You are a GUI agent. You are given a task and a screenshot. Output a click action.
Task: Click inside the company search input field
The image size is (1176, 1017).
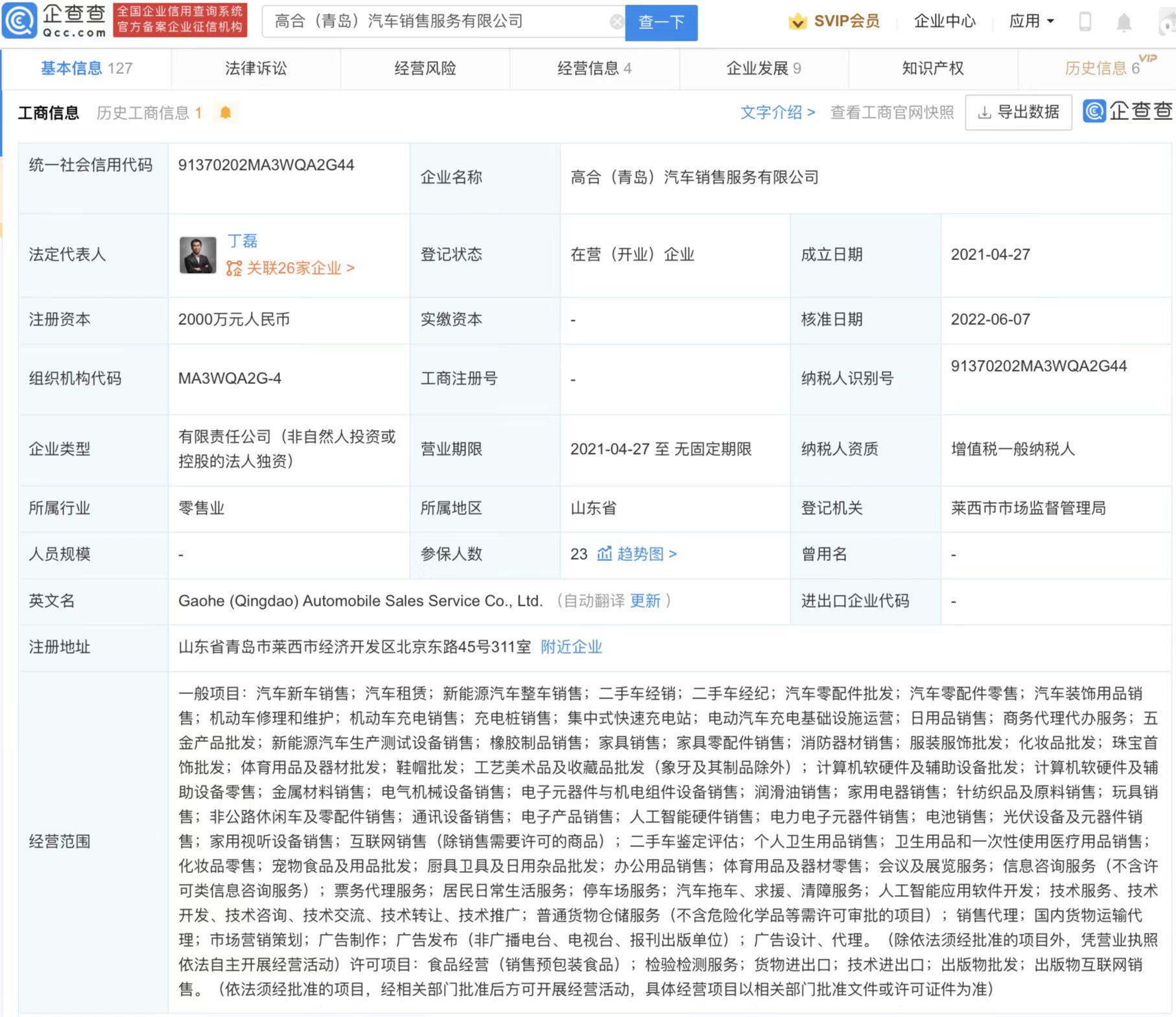[441, 21]
